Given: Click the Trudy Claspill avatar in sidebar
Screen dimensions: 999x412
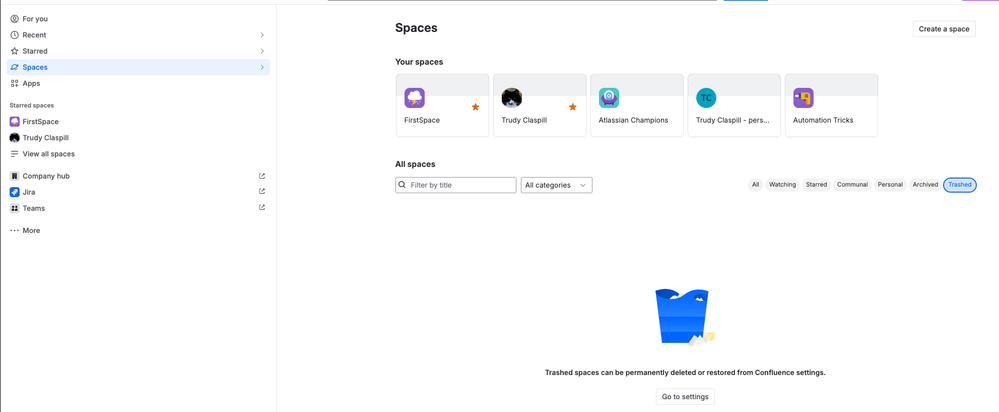Looking at the screenshot, I should click(x=15, y=138).
